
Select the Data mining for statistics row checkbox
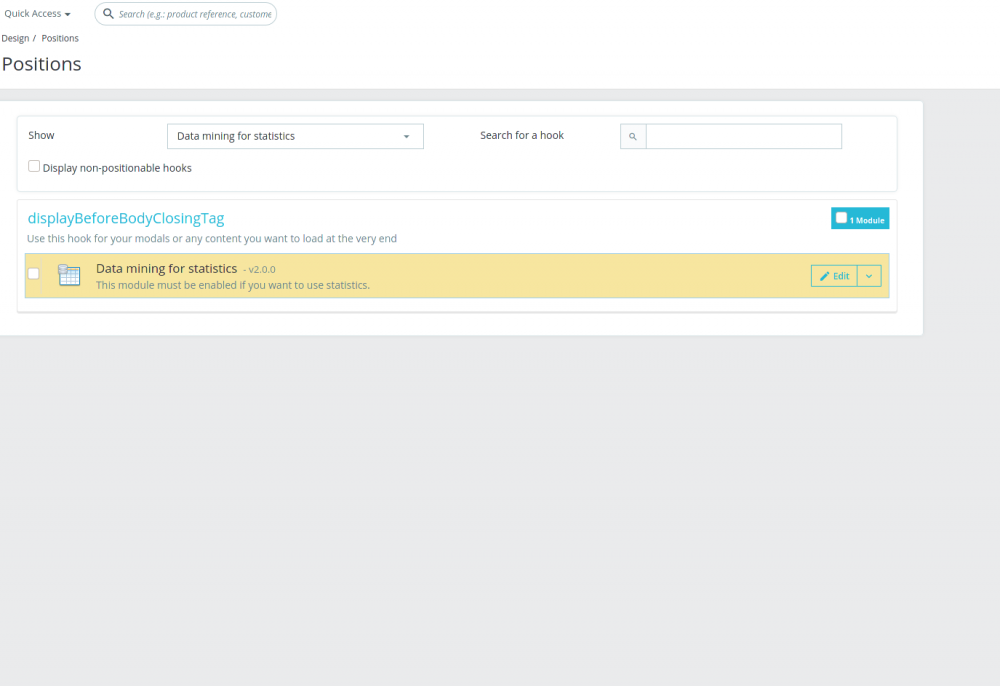pos(33,273)
